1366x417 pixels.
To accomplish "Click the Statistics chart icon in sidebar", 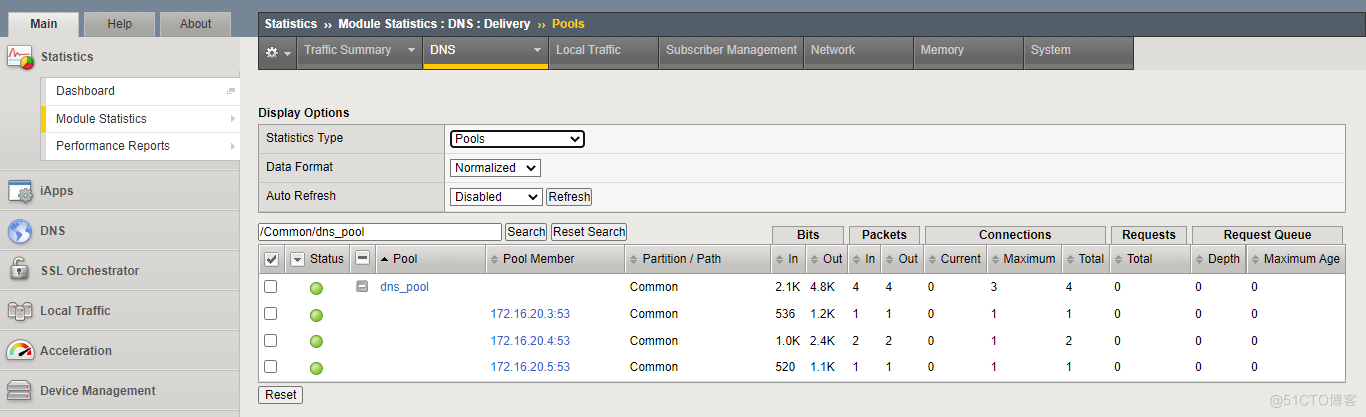I will (20, 57).
